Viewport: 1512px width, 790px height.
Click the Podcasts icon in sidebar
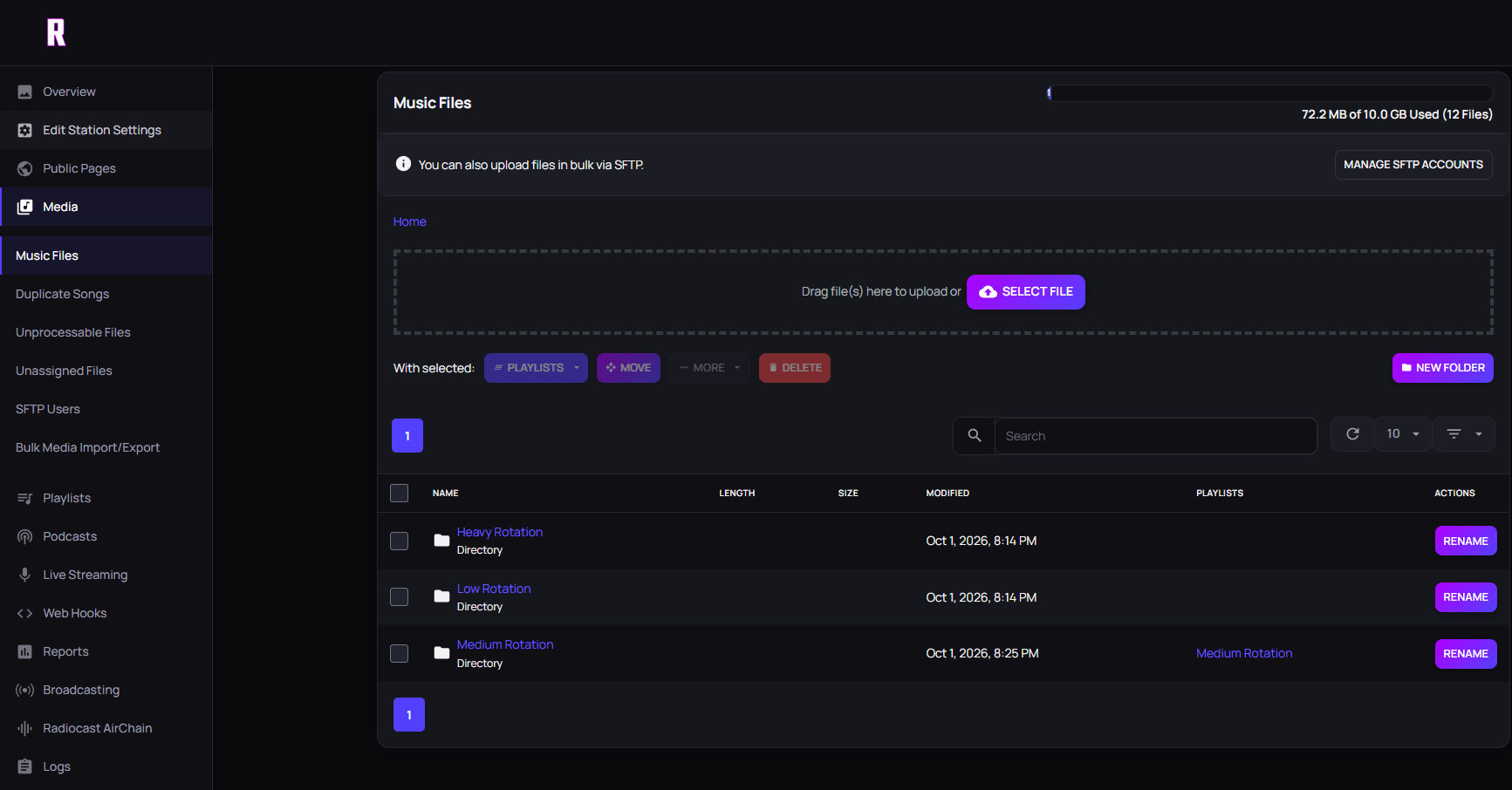tap(25, 536)
